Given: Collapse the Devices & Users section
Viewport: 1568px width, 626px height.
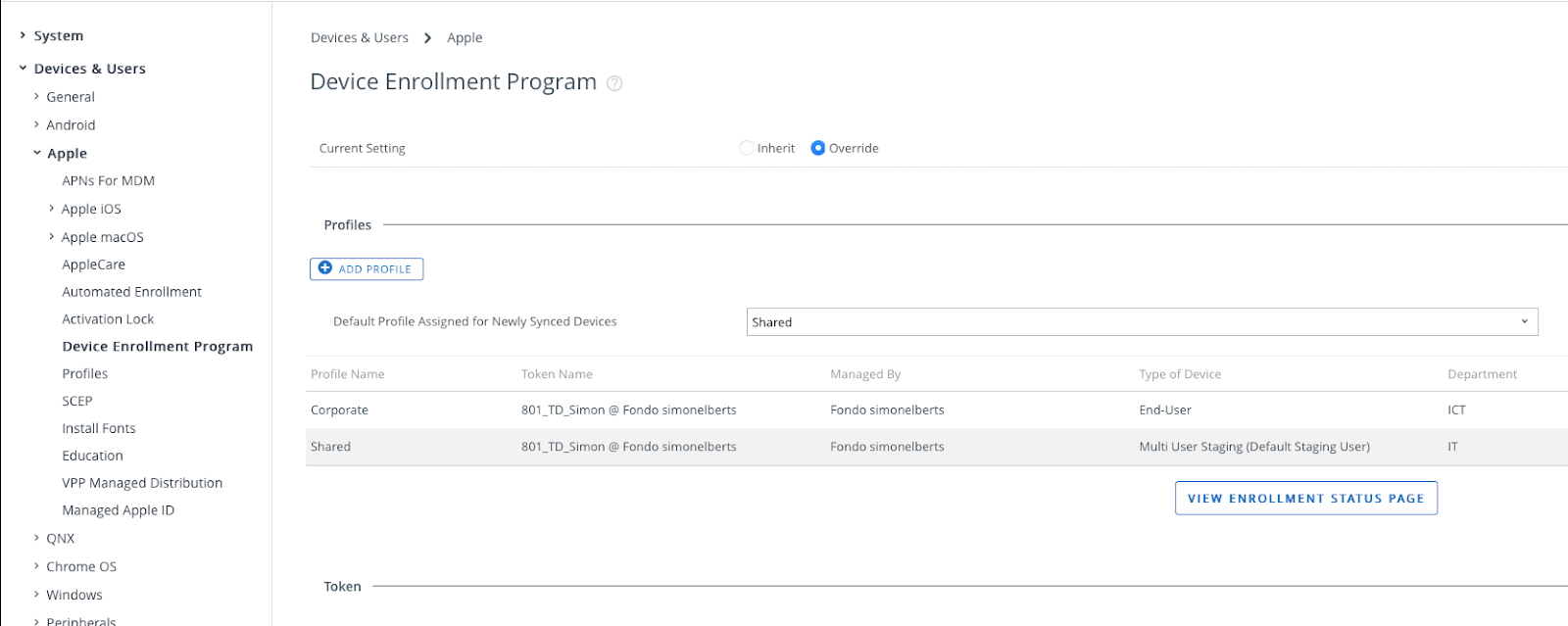Looking at the screenshot, I should [x=23, y=69].
